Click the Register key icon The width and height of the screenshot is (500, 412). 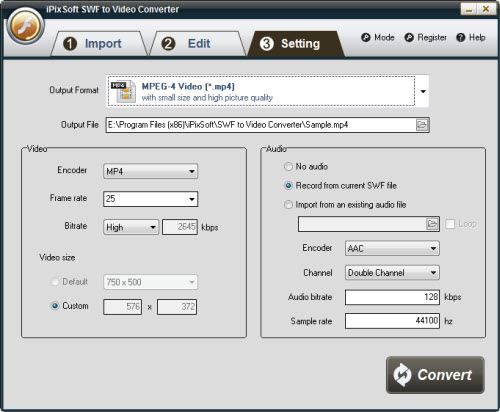[409, 37]
